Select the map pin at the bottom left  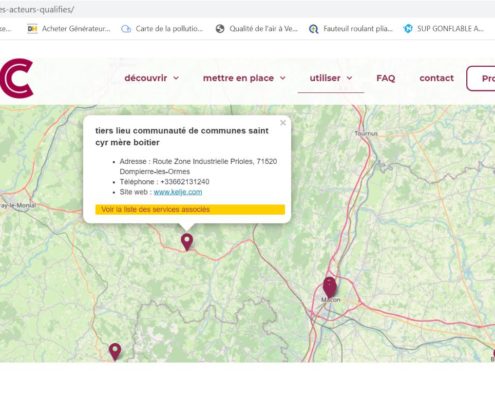tap(115, 352)
